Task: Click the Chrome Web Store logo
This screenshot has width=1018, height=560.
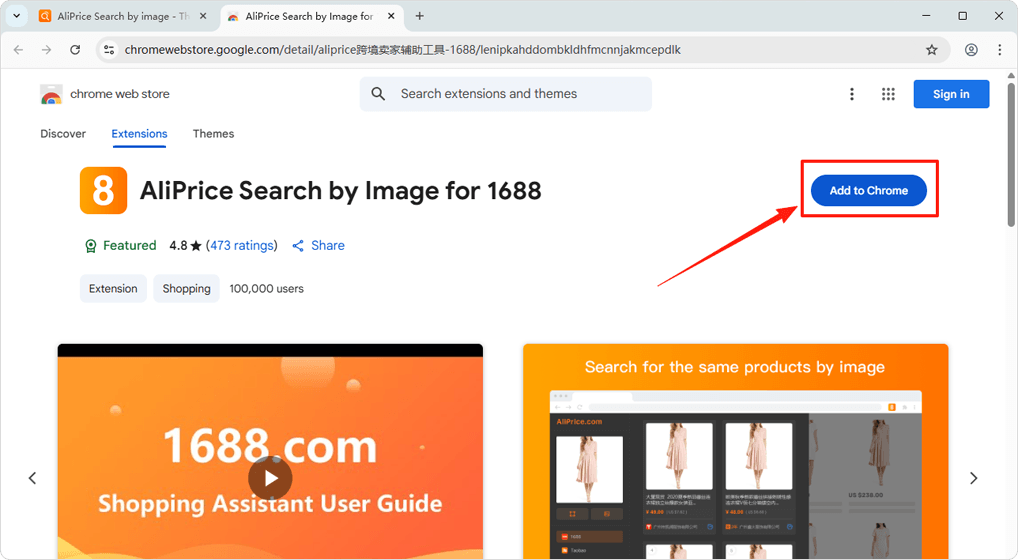Action: [x=52, y=94]
